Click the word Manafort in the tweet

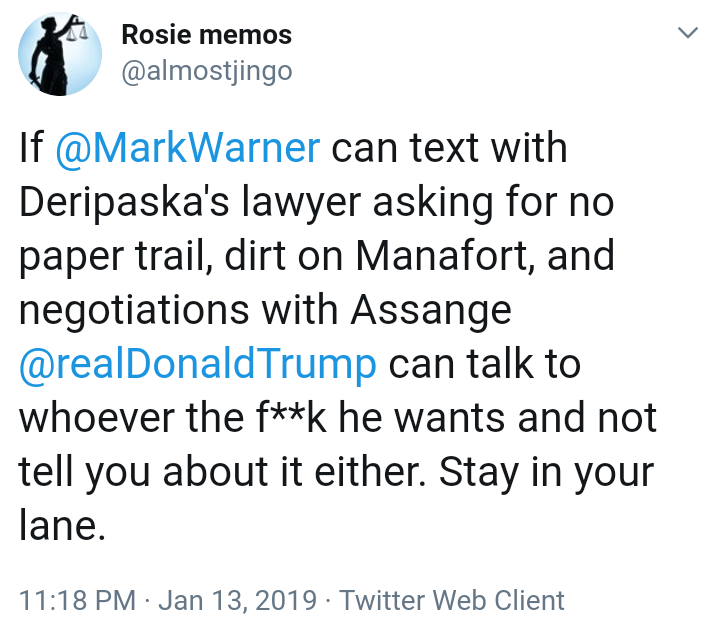(x=441, y=256)
